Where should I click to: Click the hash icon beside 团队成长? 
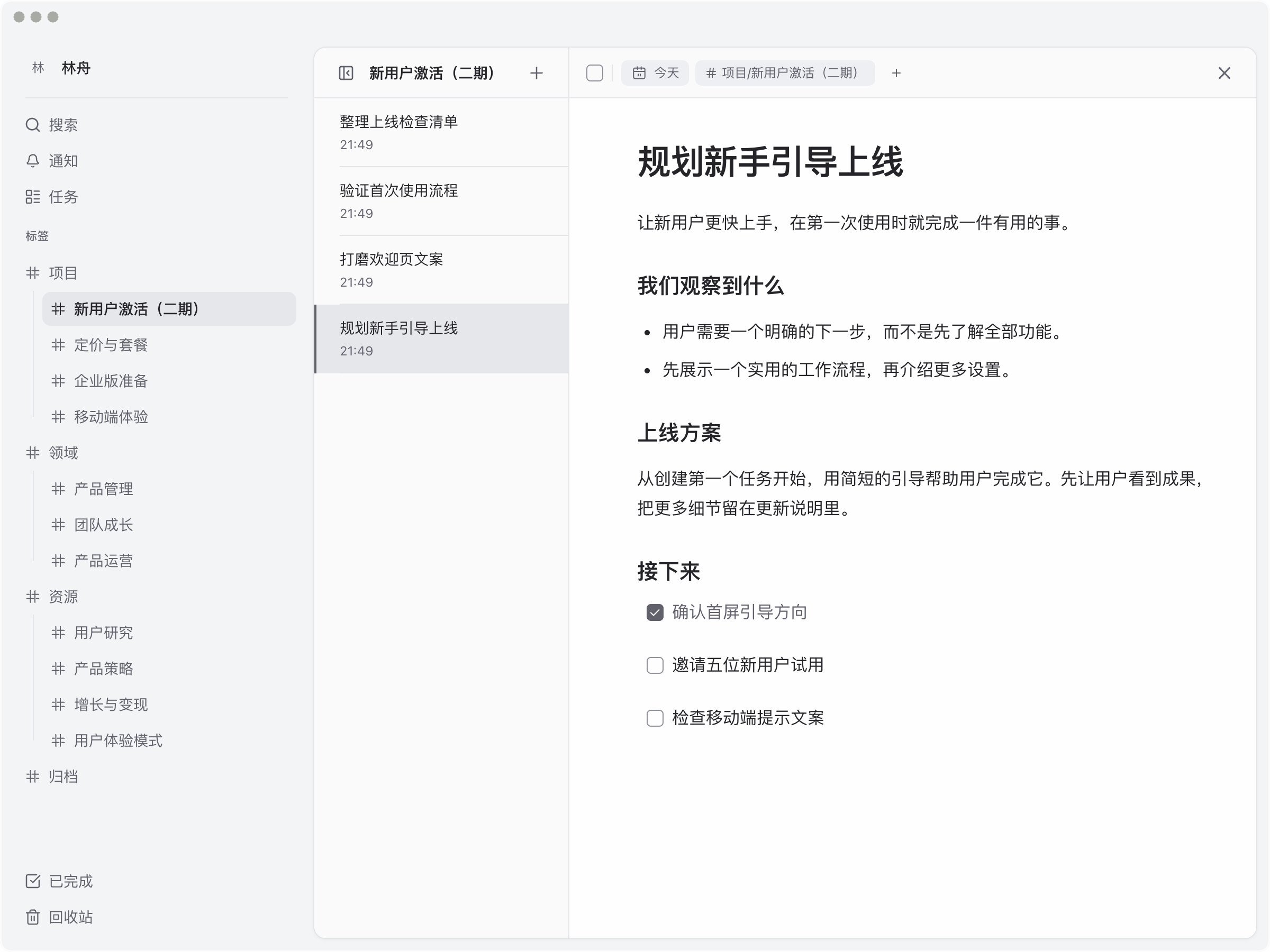coord(58,525)
